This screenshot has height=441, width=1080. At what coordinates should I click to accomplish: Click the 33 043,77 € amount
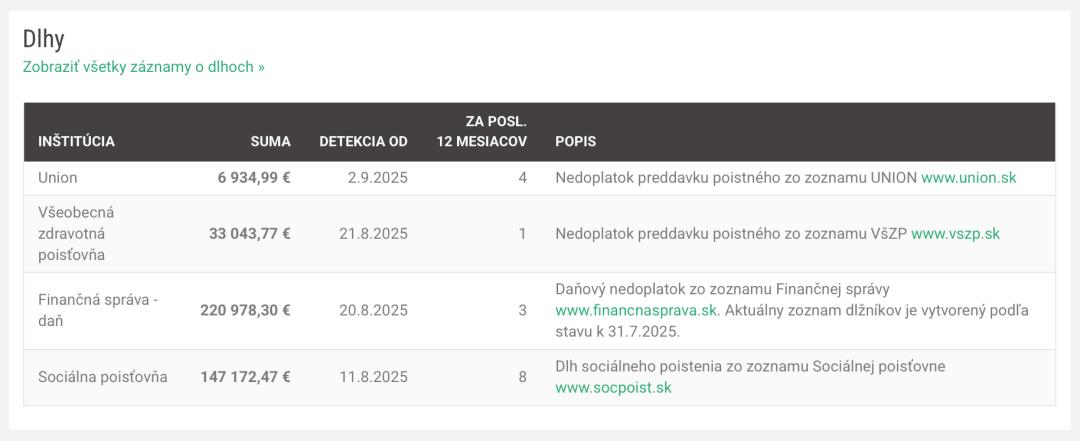(249, 234)
